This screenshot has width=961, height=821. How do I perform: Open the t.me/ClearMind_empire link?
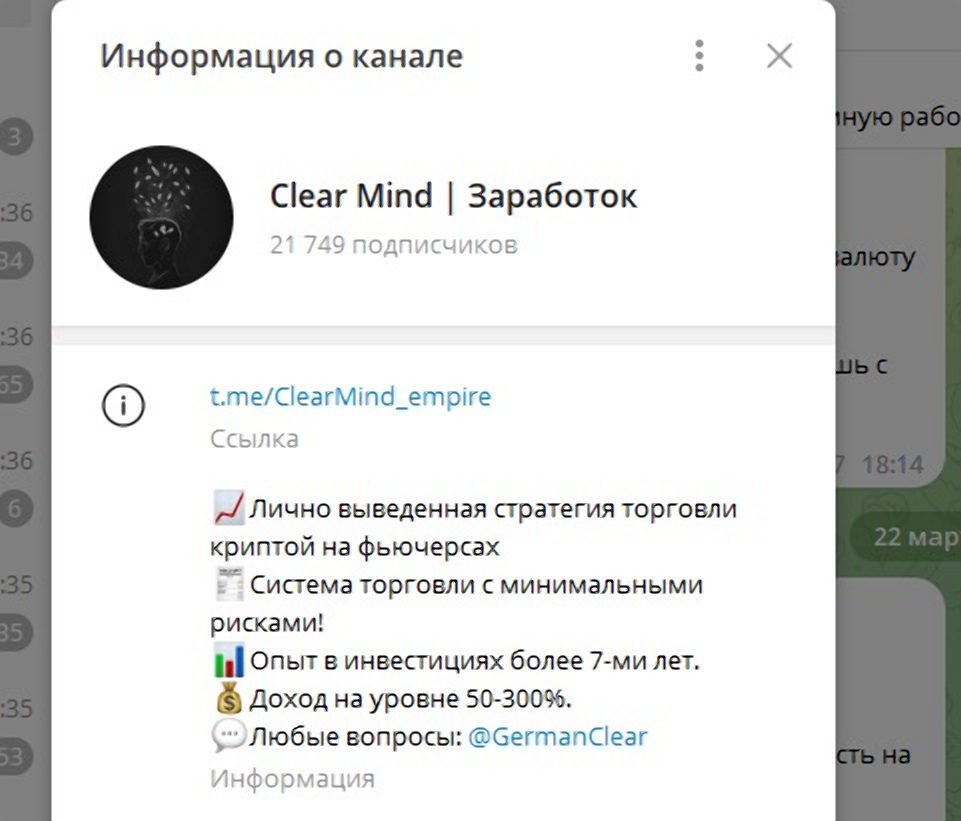coord(351,397)
